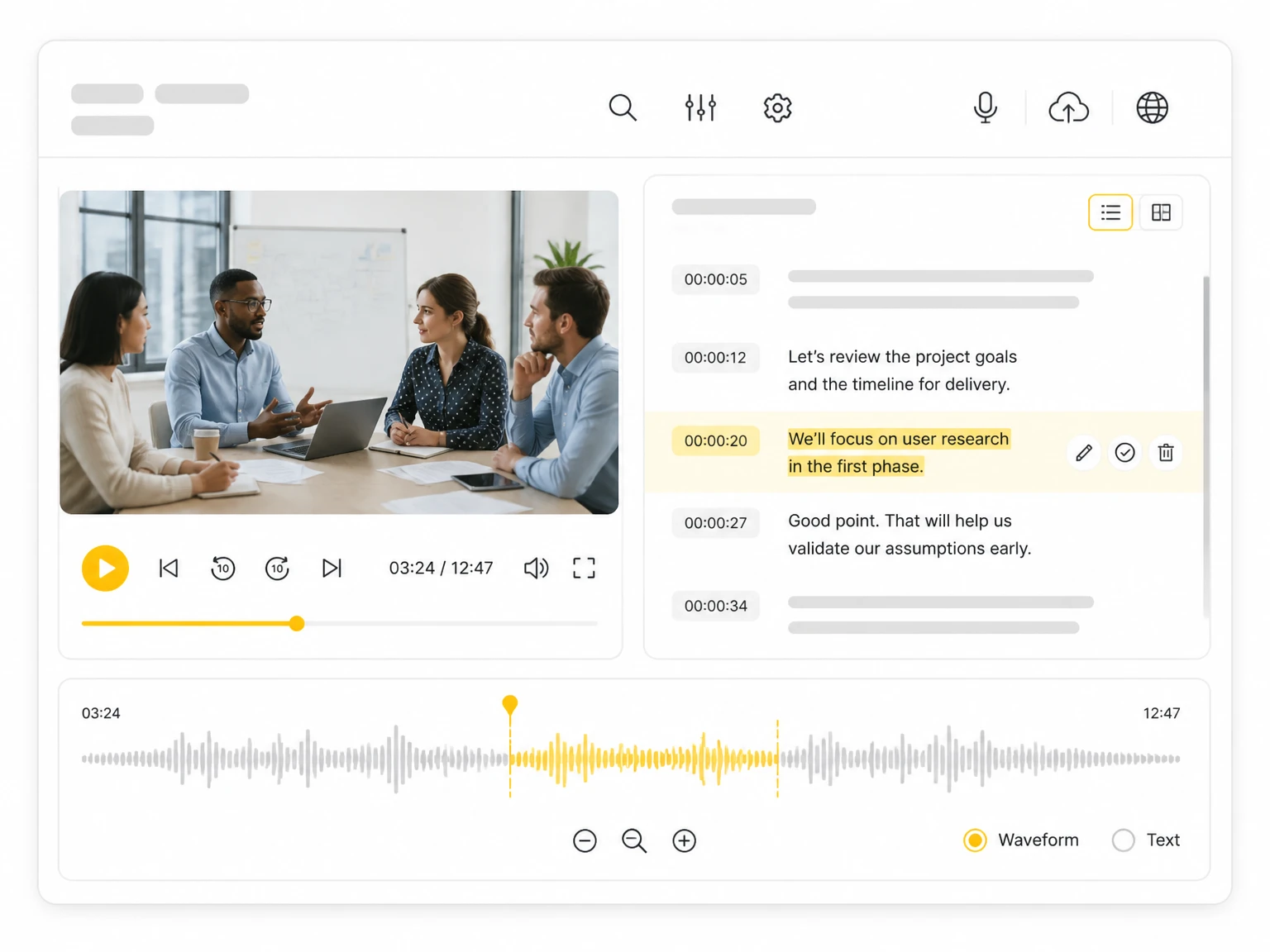
Task: Click the video progress slider handle
Action: [x=297, y=624]
